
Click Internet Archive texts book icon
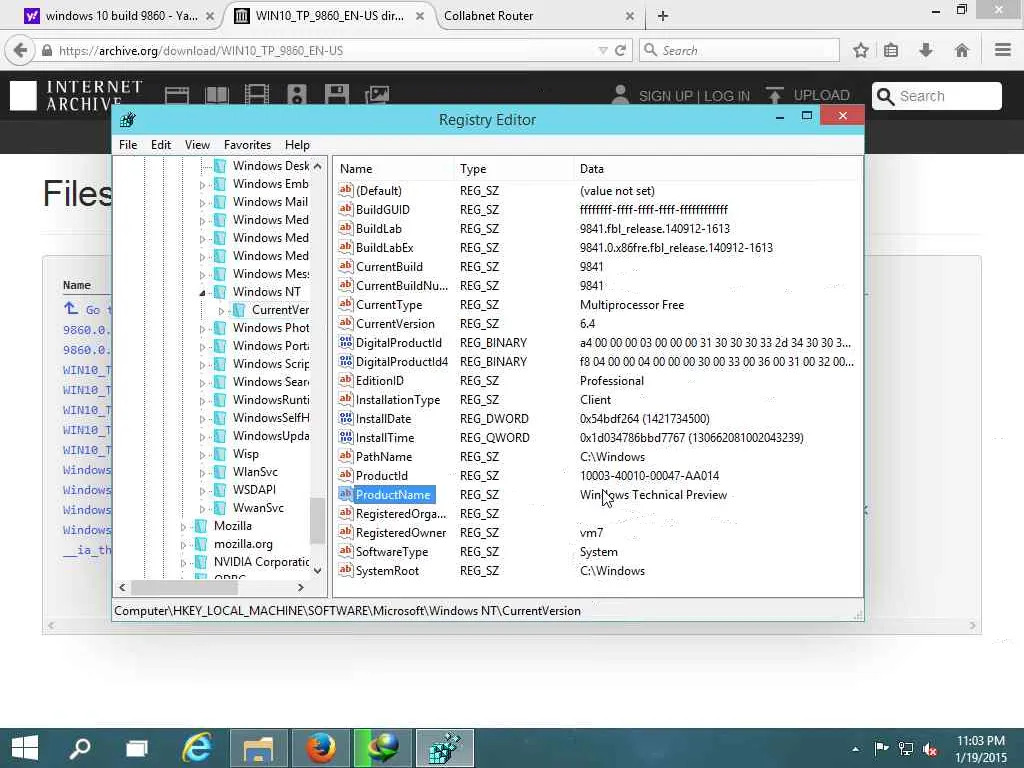click(x=217, y=95)
